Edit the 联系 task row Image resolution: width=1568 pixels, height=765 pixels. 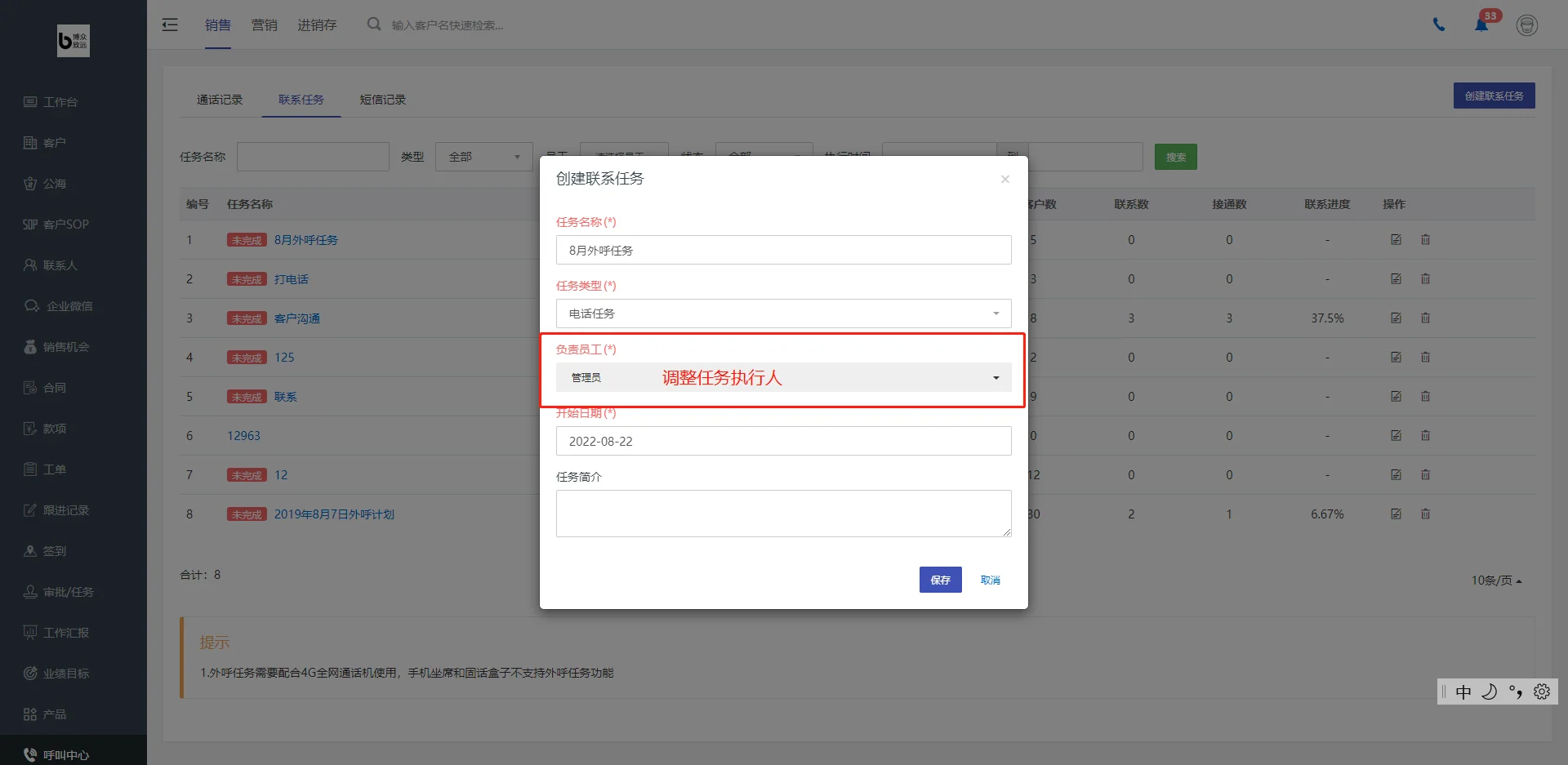click(x=1396, y=396)
